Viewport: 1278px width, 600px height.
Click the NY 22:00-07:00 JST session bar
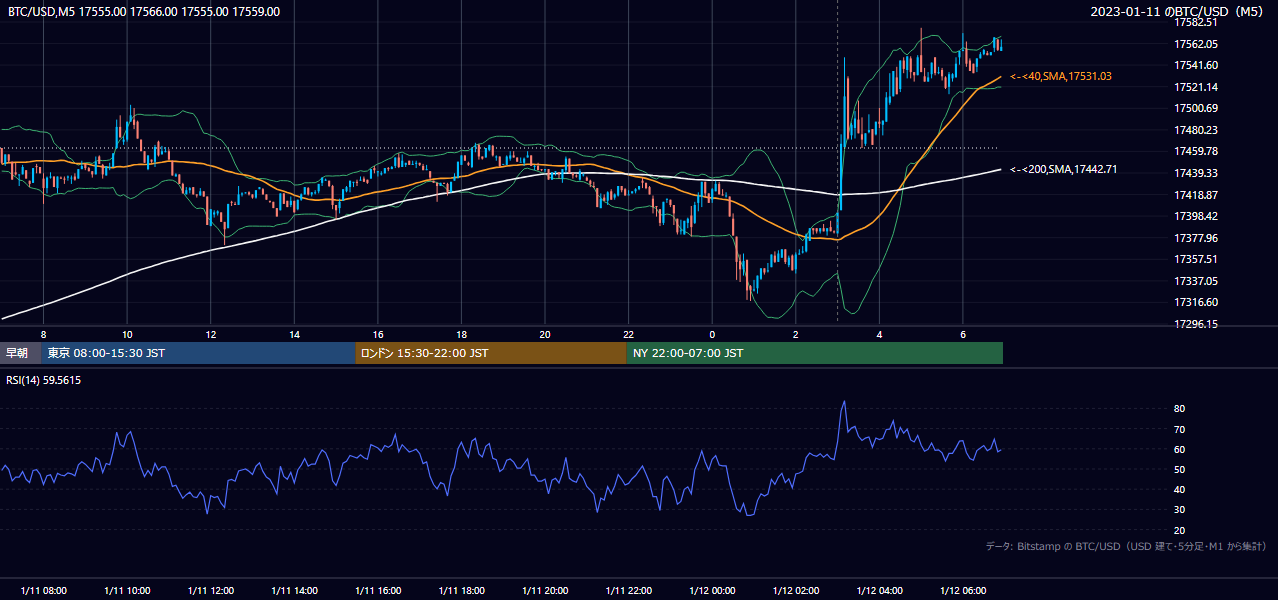coord(815,353)
